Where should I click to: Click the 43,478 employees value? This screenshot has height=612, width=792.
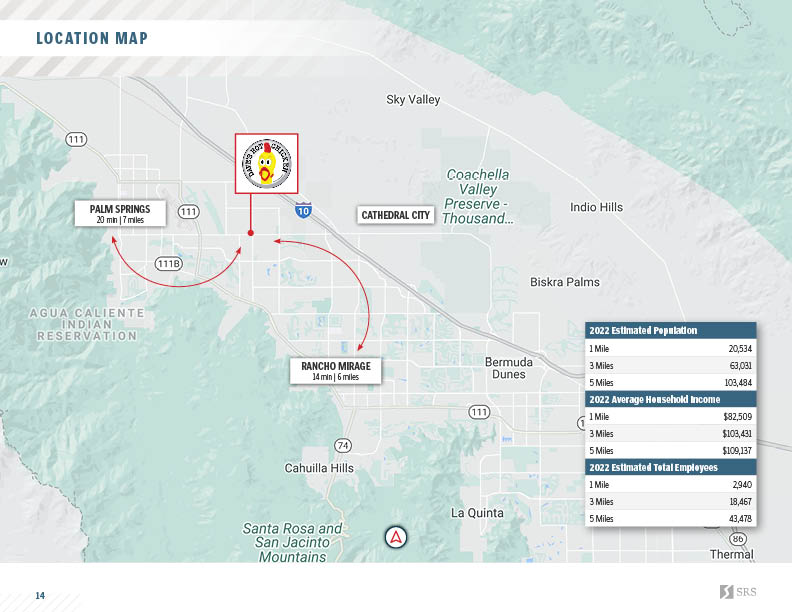point(740,519)
